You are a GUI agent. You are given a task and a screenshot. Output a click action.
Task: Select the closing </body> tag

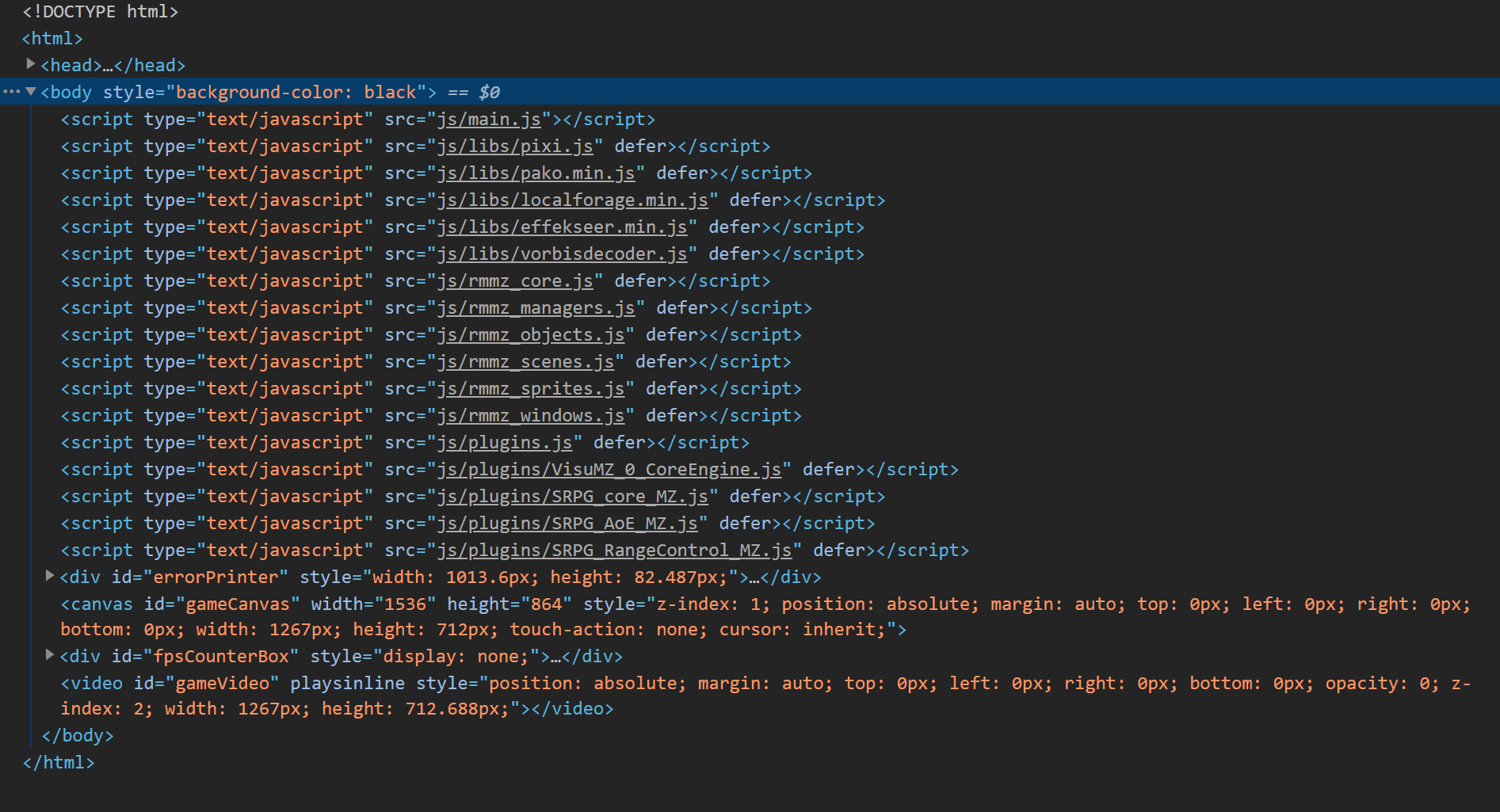pyautogui.click(x=78, y=736)
